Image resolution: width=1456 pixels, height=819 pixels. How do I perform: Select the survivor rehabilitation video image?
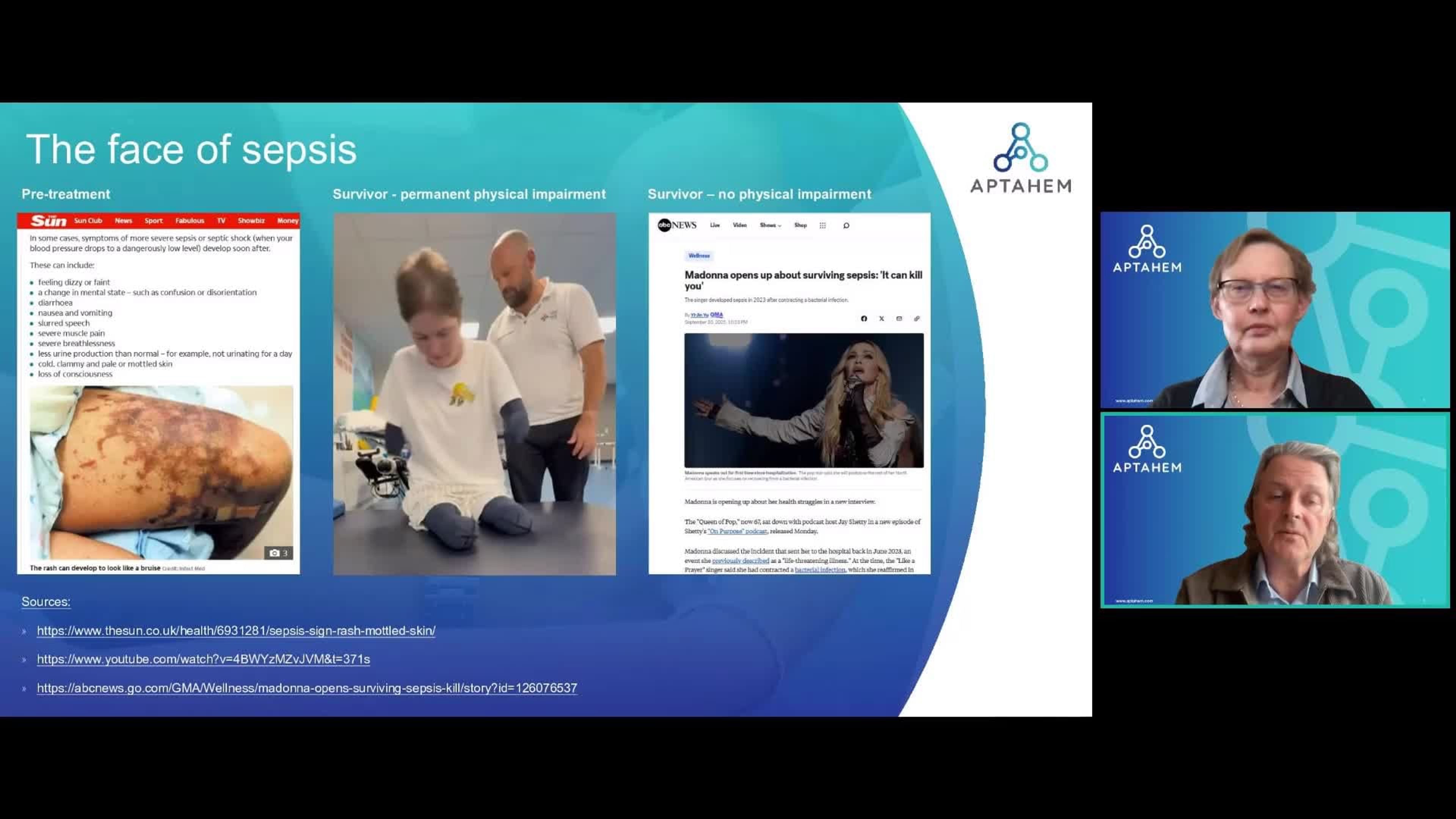474,394
